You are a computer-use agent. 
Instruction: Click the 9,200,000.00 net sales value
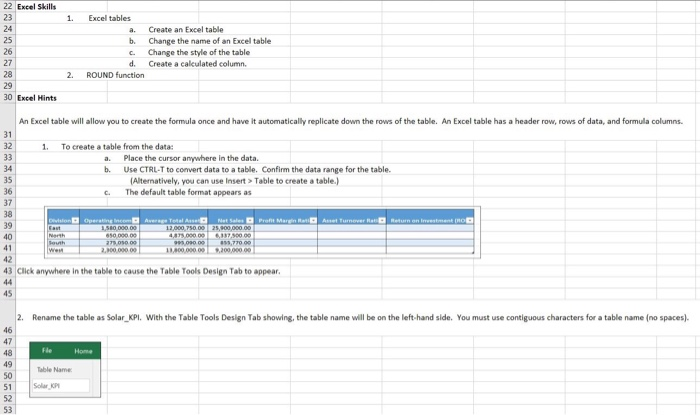(x=233, y=250)
